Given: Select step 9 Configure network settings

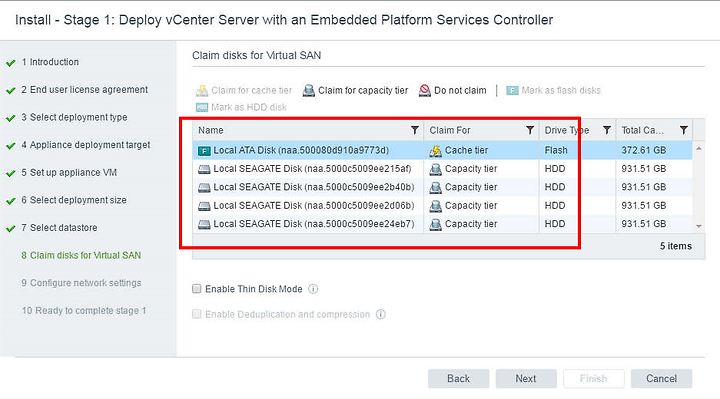Looking at the screenshot, I should (x=81, y=283).
